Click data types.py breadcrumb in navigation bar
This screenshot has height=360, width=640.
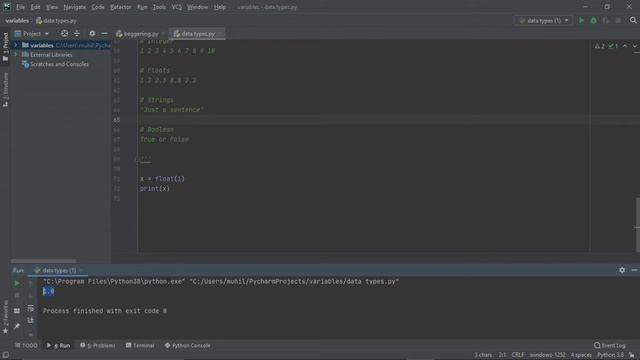click(56, 20)
